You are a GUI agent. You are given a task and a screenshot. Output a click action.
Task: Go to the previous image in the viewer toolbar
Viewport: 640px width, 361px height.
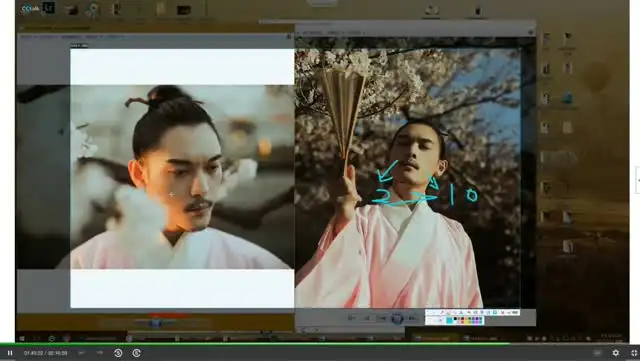tap(383, 318)
